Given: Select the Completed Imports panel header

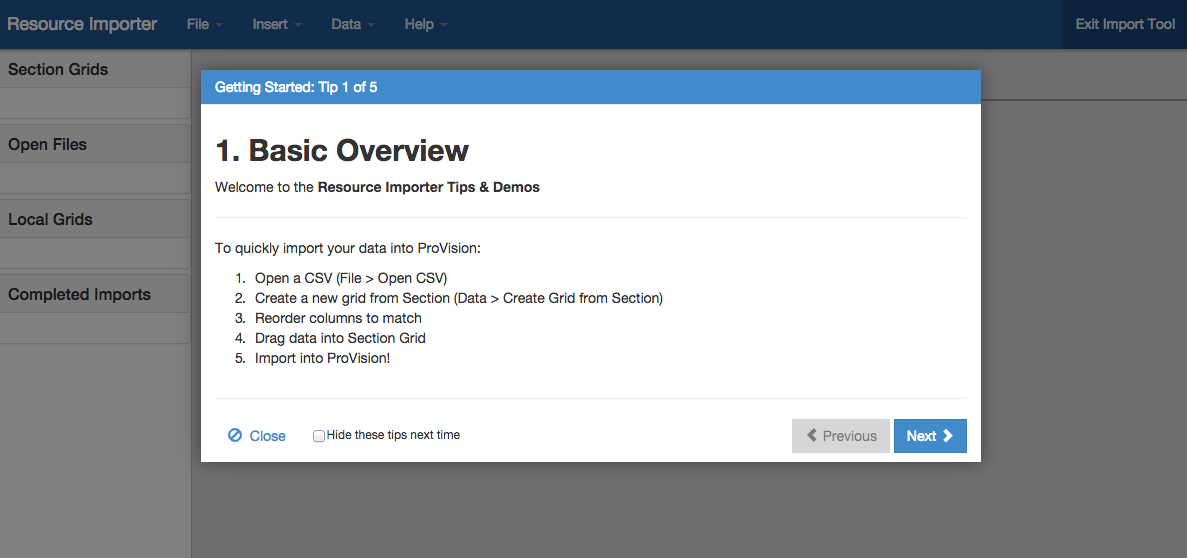Looking at the screenshot, I should click(79, 295).
